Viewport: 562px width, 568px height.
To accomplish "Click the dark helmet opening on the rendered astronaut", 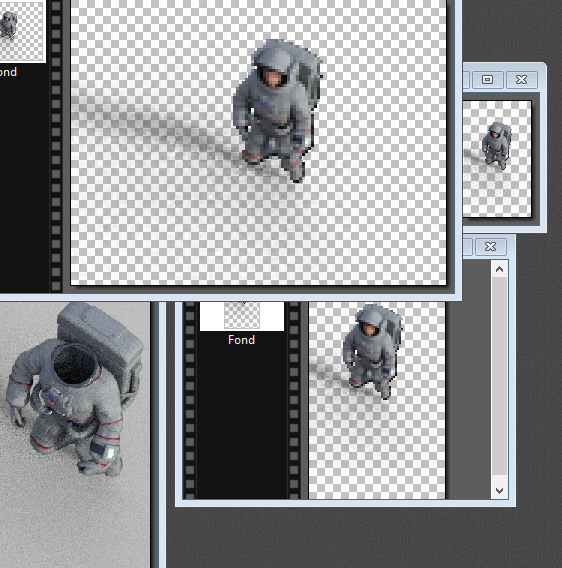I will (x=75, y=364).
